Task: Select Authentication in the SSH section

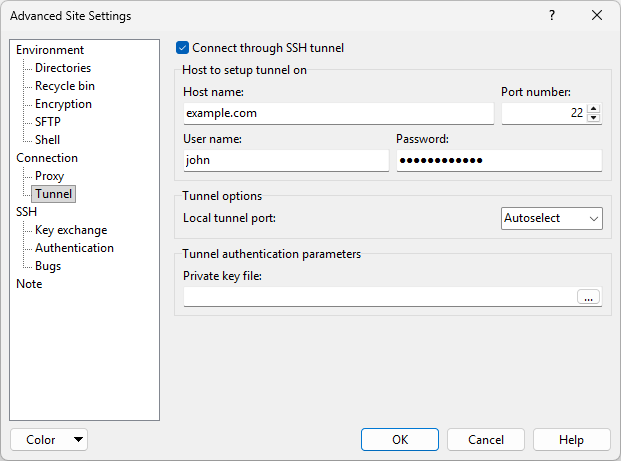Action: point(74,248)
